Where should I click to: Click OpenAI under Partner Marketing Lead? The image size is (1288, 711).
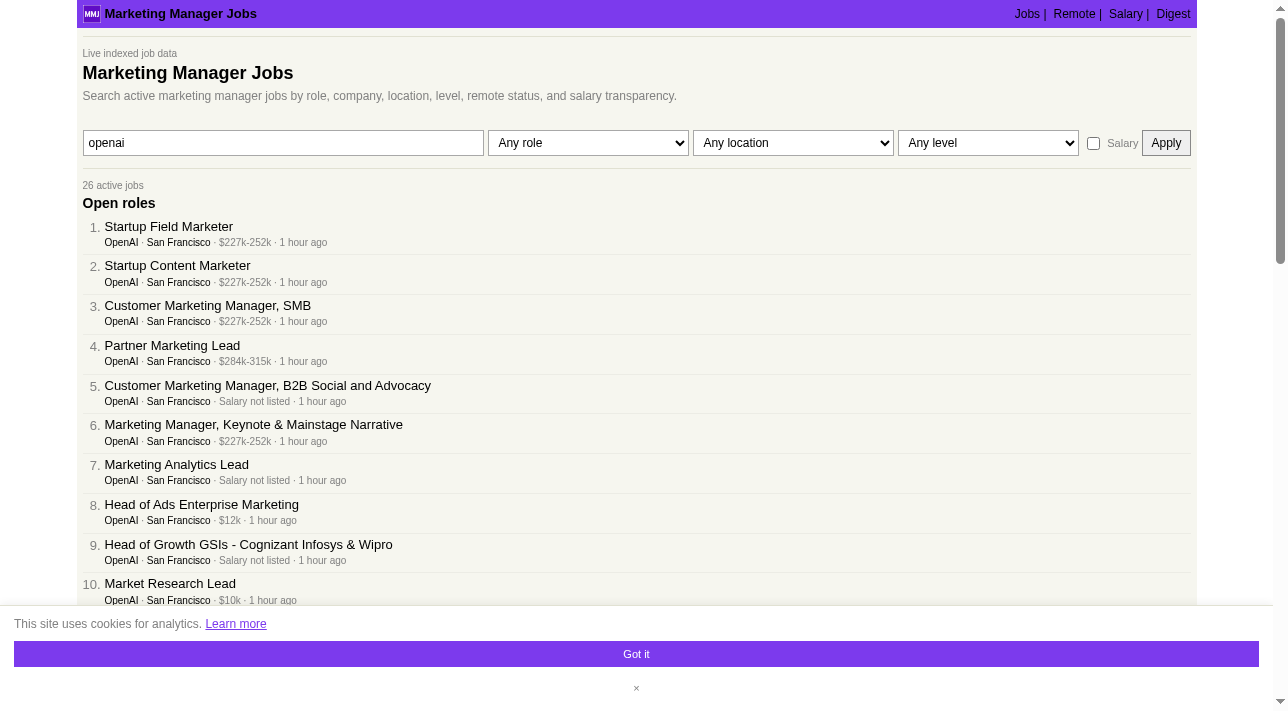pyautogui.click(x=121, y=362)
